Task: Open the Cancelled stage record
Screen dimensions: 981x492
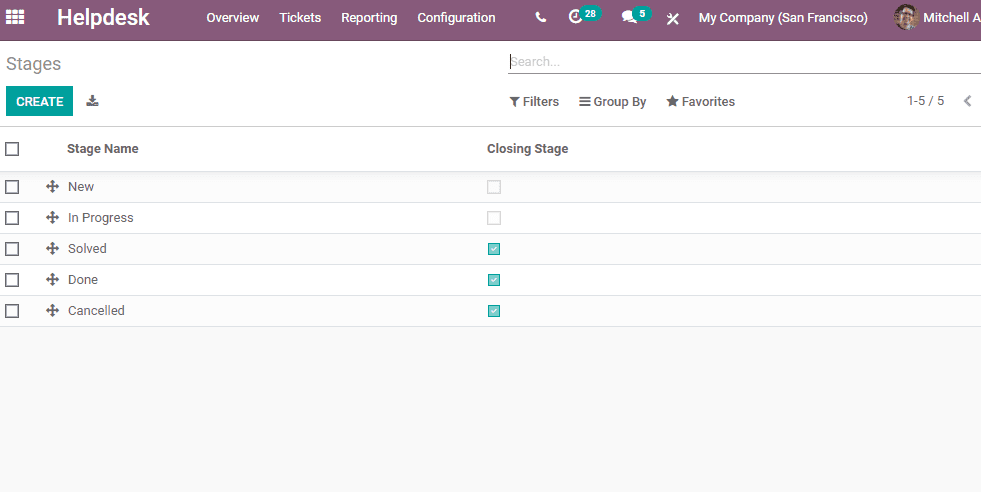Action: coord(96,310)
